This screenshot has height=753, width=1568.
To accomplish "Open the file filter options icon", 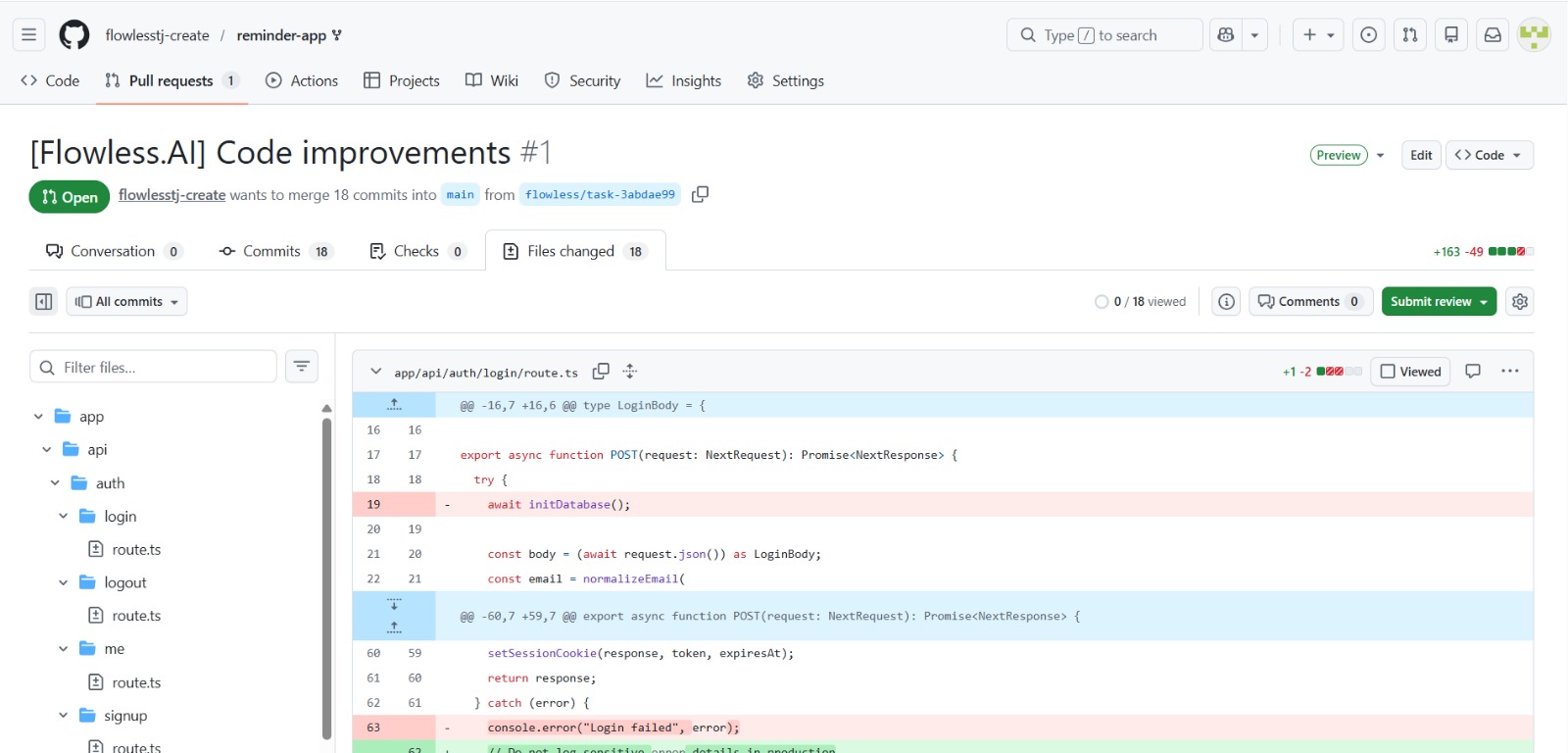I will click(302, 367).
